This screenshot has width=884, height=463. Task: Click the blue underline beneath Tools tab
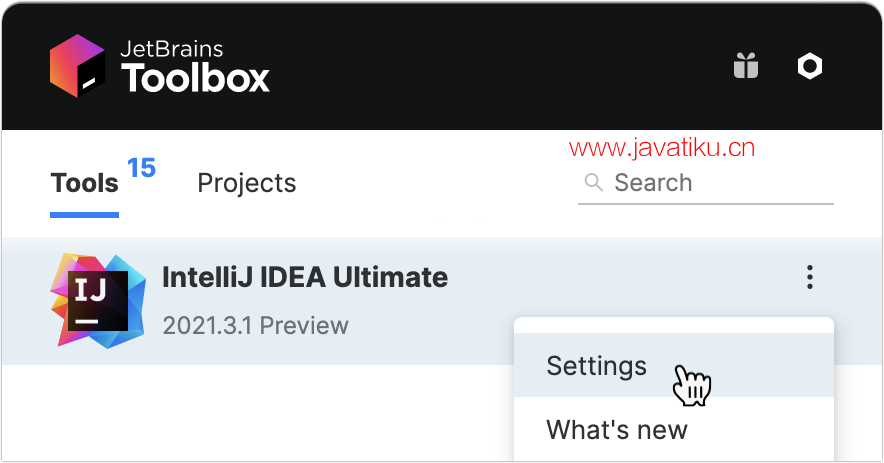pos(85,215)
